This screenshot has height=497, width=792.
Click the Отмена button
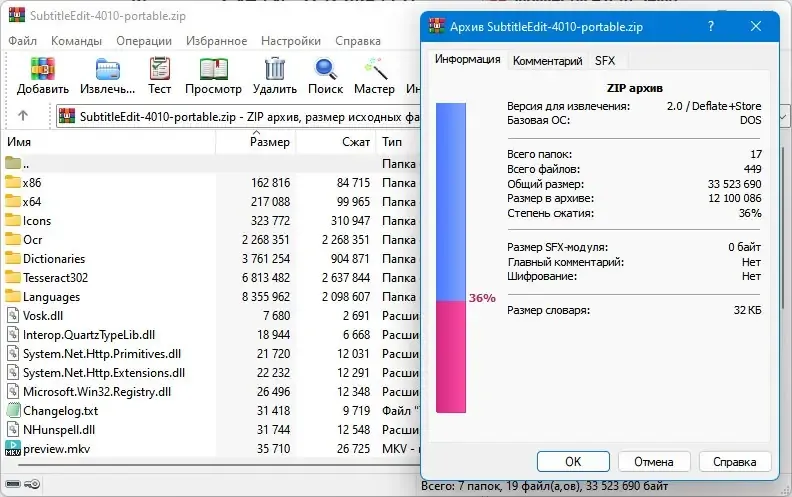654,461
